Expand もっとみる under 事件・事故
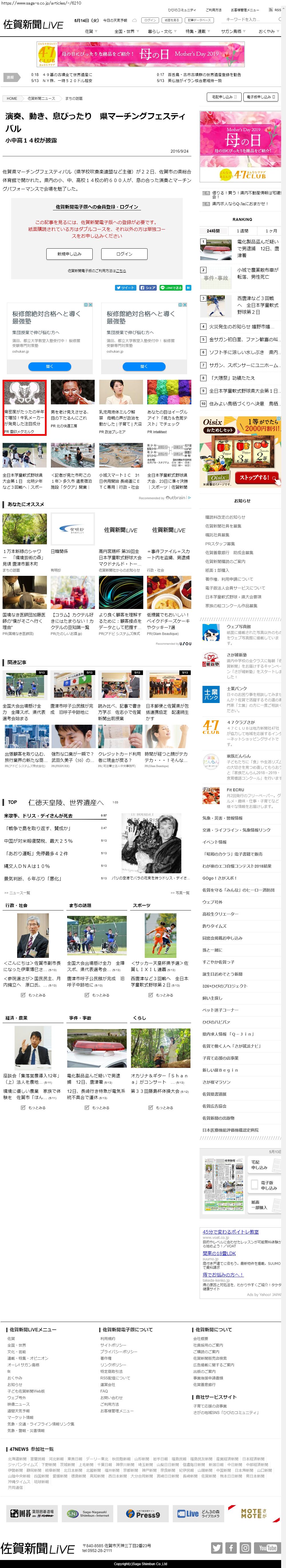Viewport: 286px width, 1568px height. (x=97, y=1108)
